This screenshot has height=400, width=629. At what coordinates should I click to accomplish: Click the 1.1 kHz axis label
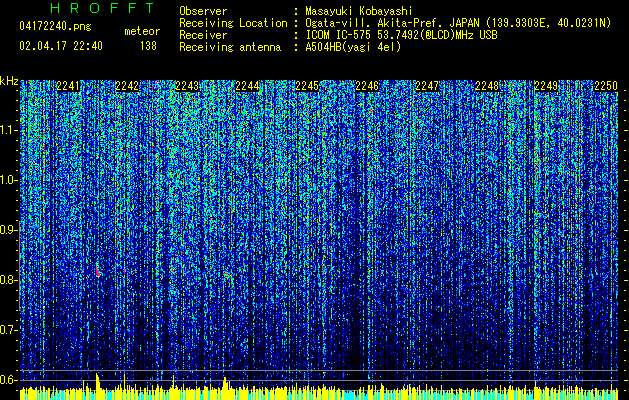point(9,130)
